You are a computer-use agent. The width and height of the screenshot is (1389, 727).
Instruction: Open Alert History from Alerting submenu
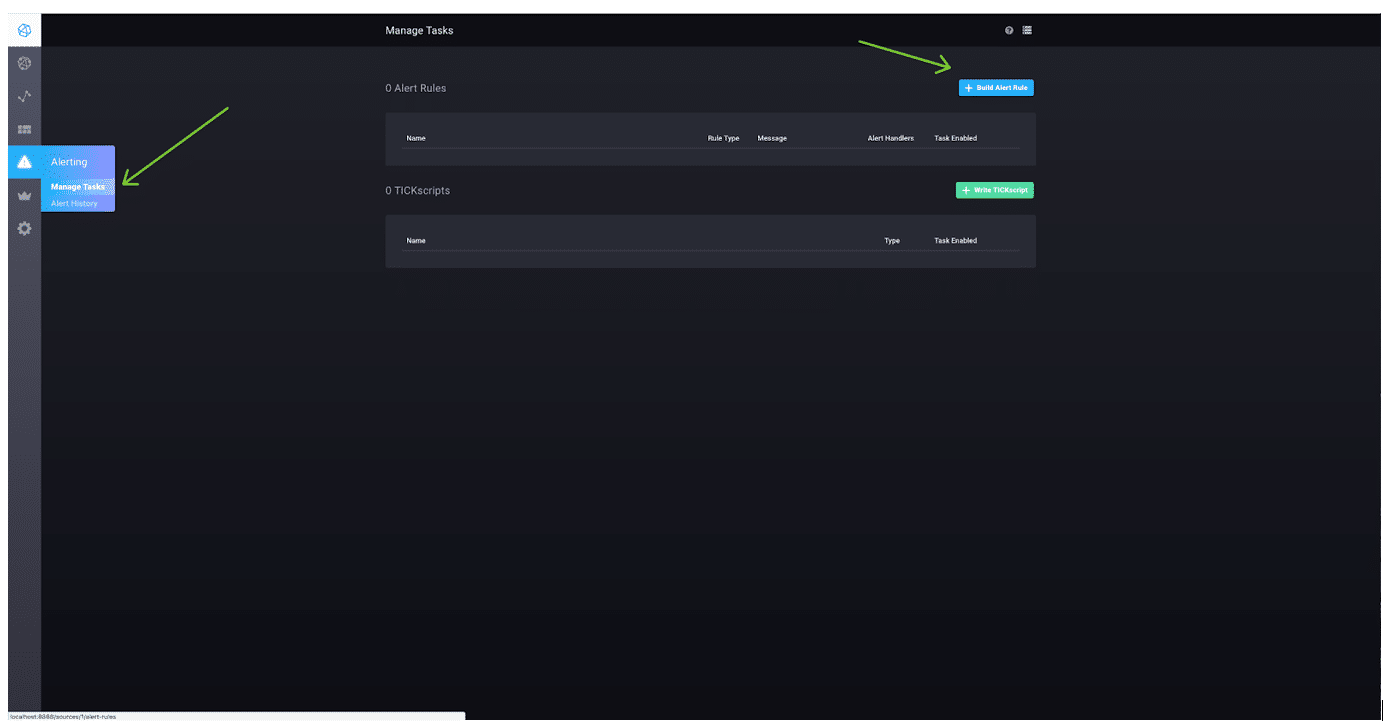click(74, 204)
